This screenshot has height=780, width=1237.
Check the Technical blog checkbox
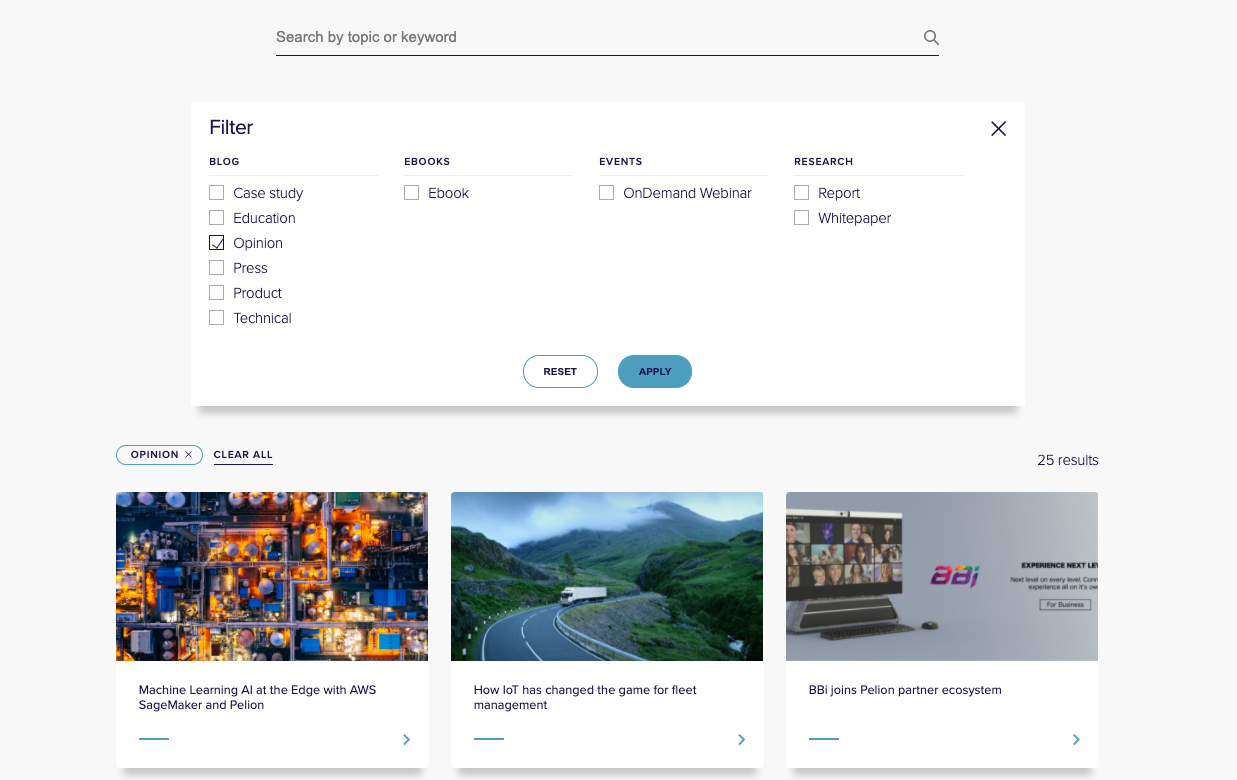point(216,318)
